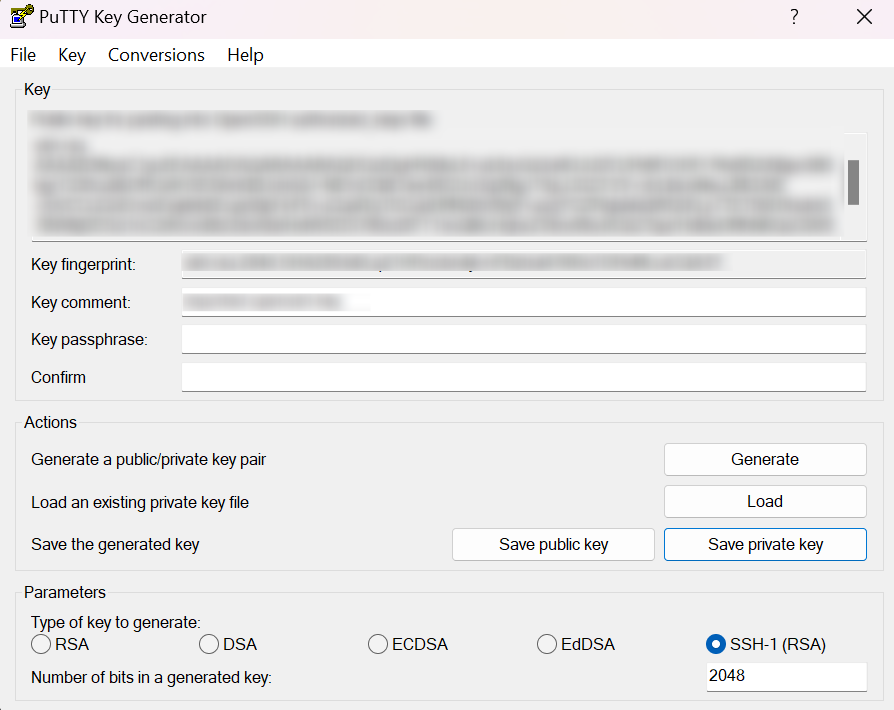894x710 pixels.
Task: Click in the Key comment field
Action: [x=523, y=302]
